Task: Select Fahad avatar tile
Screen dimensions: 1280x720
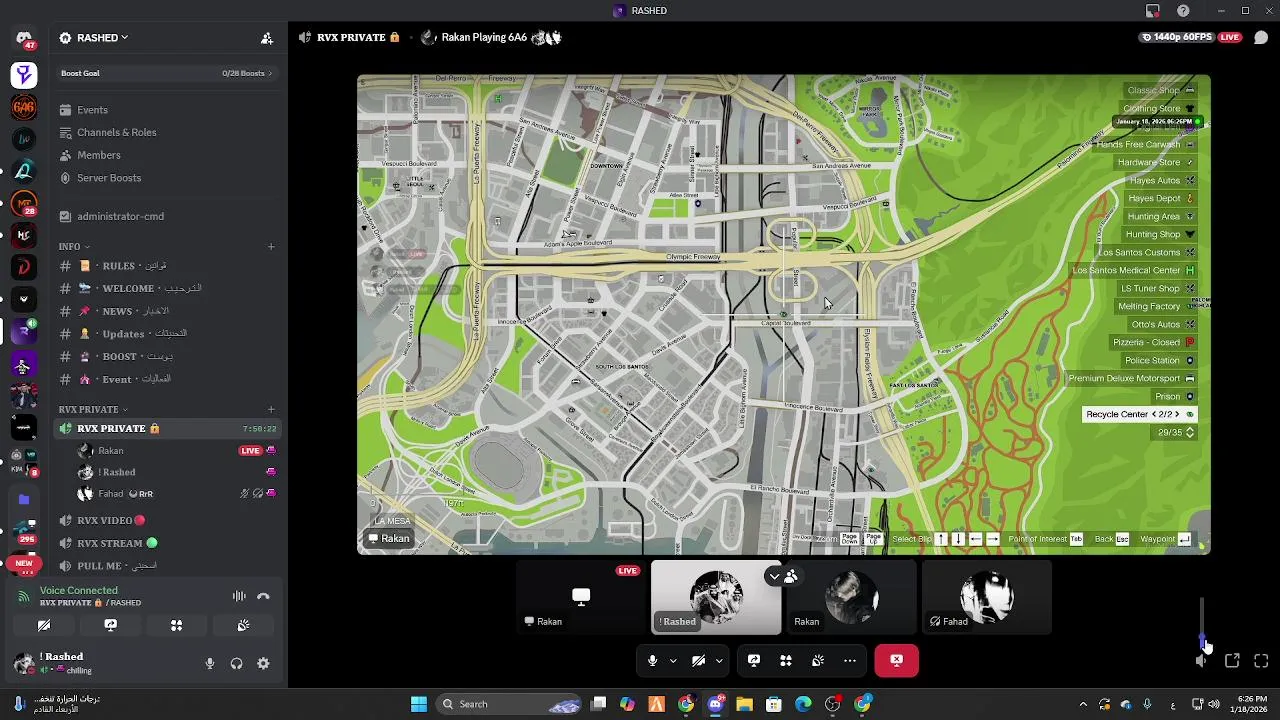Action: pyautogui.click(x=987, y=597)
